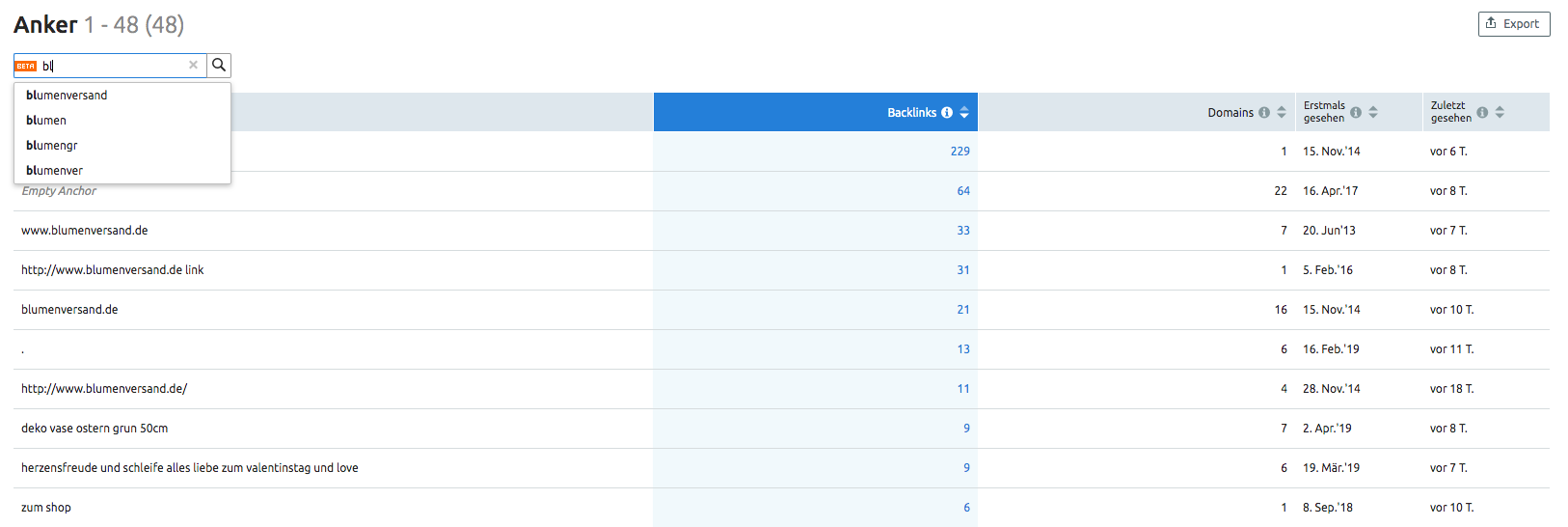Click the date '20. Jun'13' cell
Screen dimensions: 1568x527
coord(1329,231)
